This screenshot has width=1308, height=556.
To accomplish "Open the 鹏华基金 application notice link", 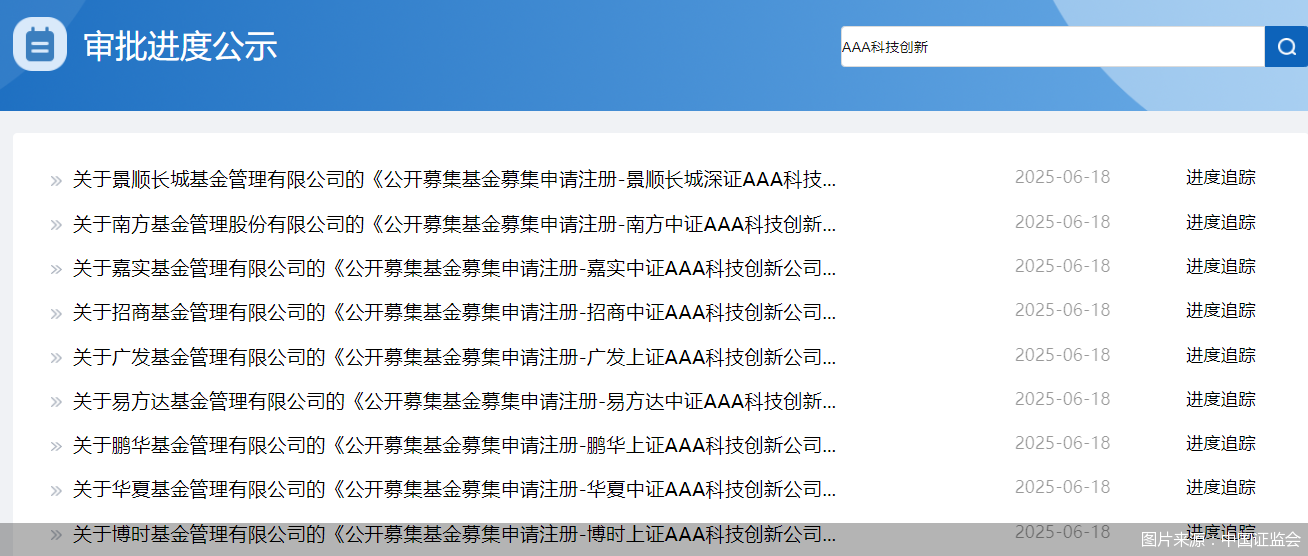I will point(454,445).
